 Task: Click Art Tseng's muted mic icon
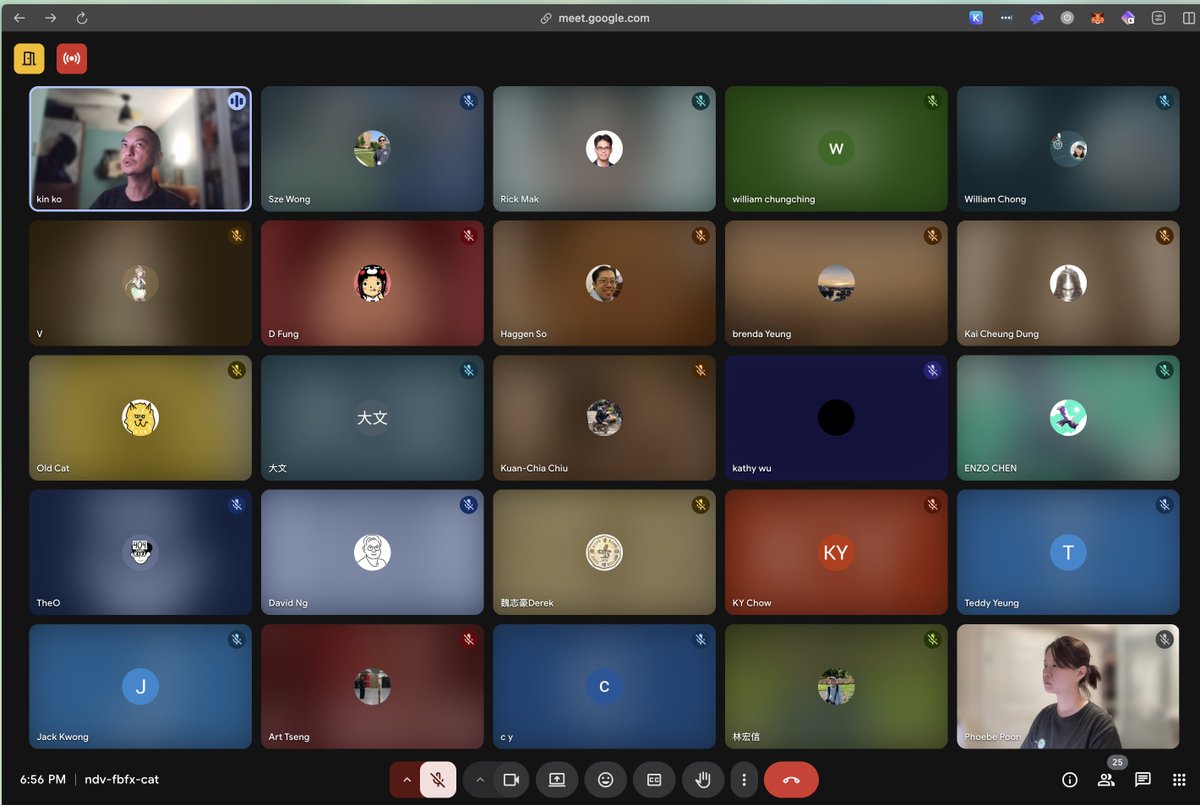[468, 639]
